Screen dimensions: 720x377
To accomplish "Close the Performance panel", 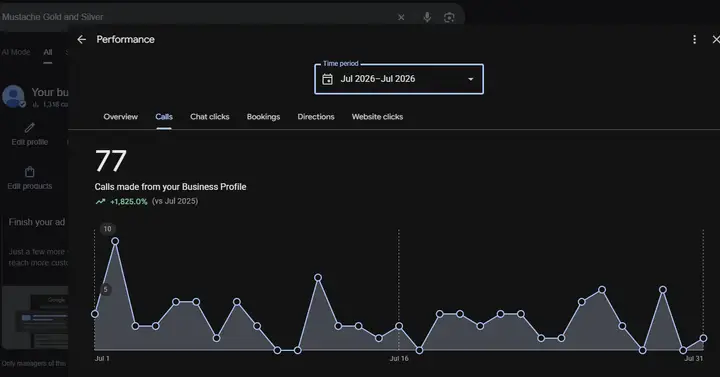I will [715, 39].
